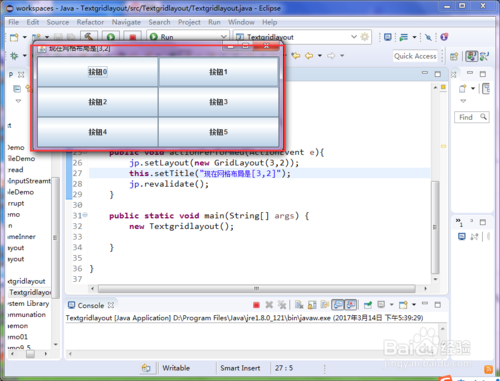Switch to Java perspective icon
This screenshot has width=500, height=381.
click(x=471, y=56)
